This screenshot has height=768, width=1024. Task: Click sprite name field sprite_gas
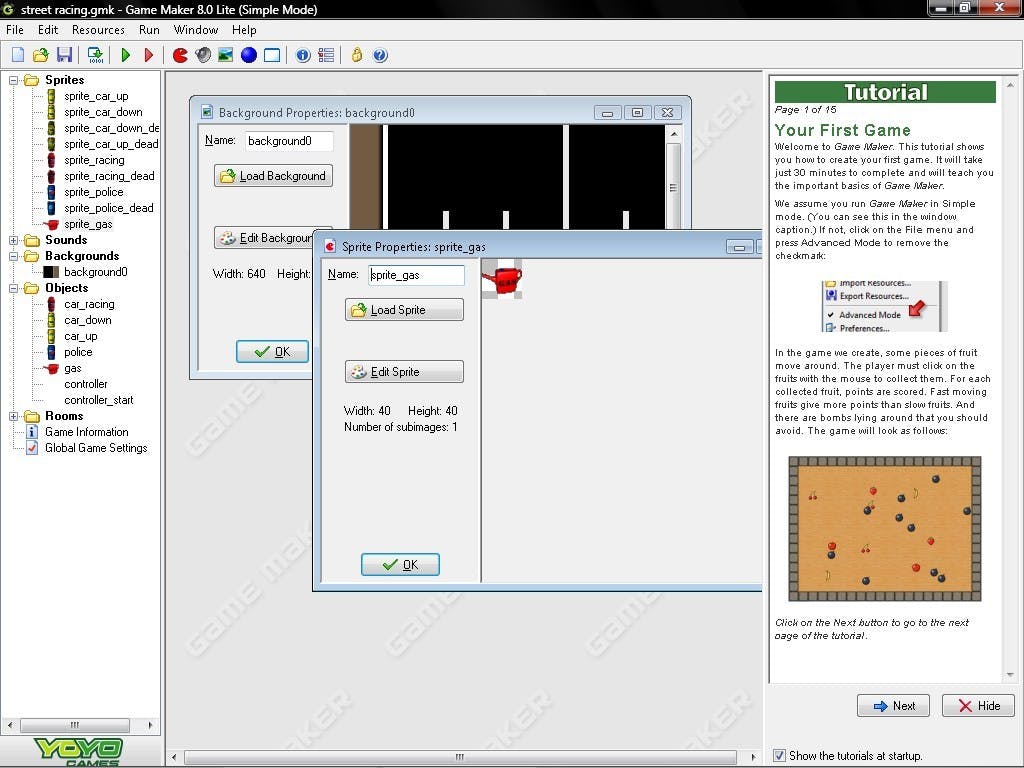pos(416,275)
